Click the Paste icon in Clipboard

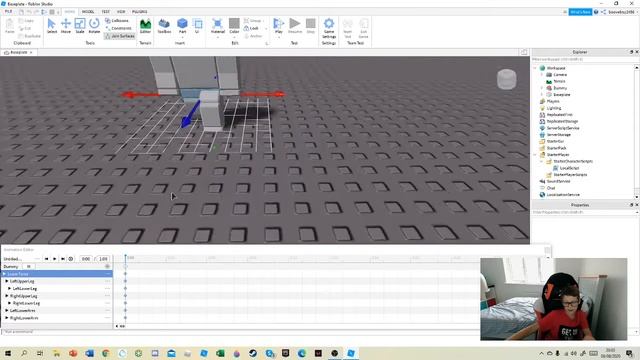click(10, 26)
